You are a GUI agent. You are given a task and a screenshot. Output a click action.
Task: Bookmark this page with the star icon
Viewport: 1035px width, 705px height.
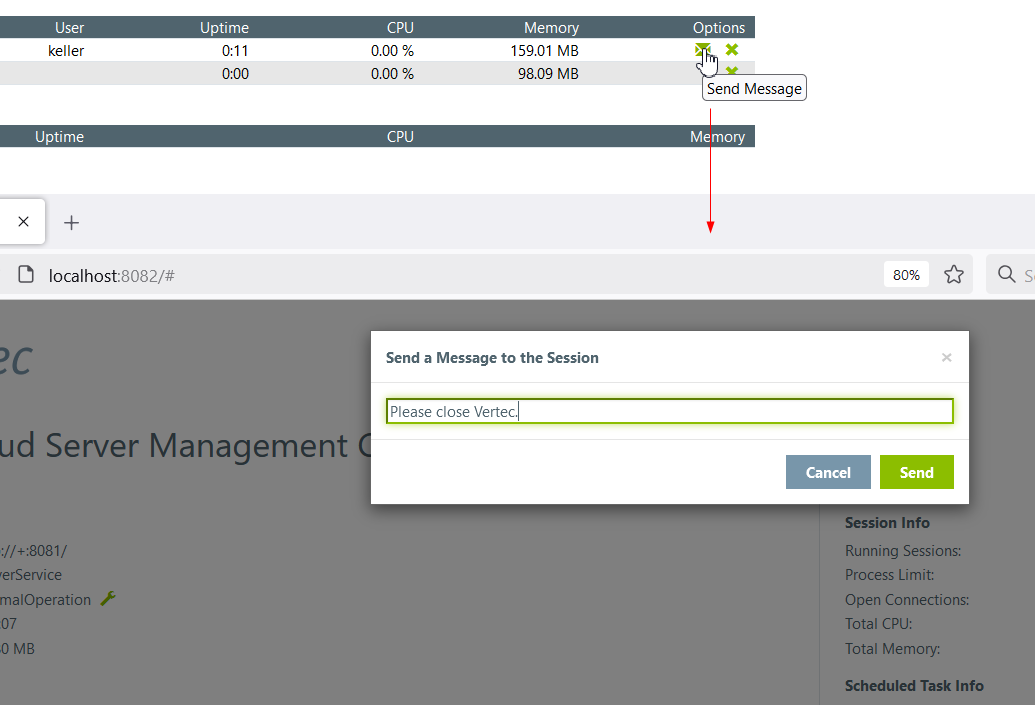[x=954, y=275]
